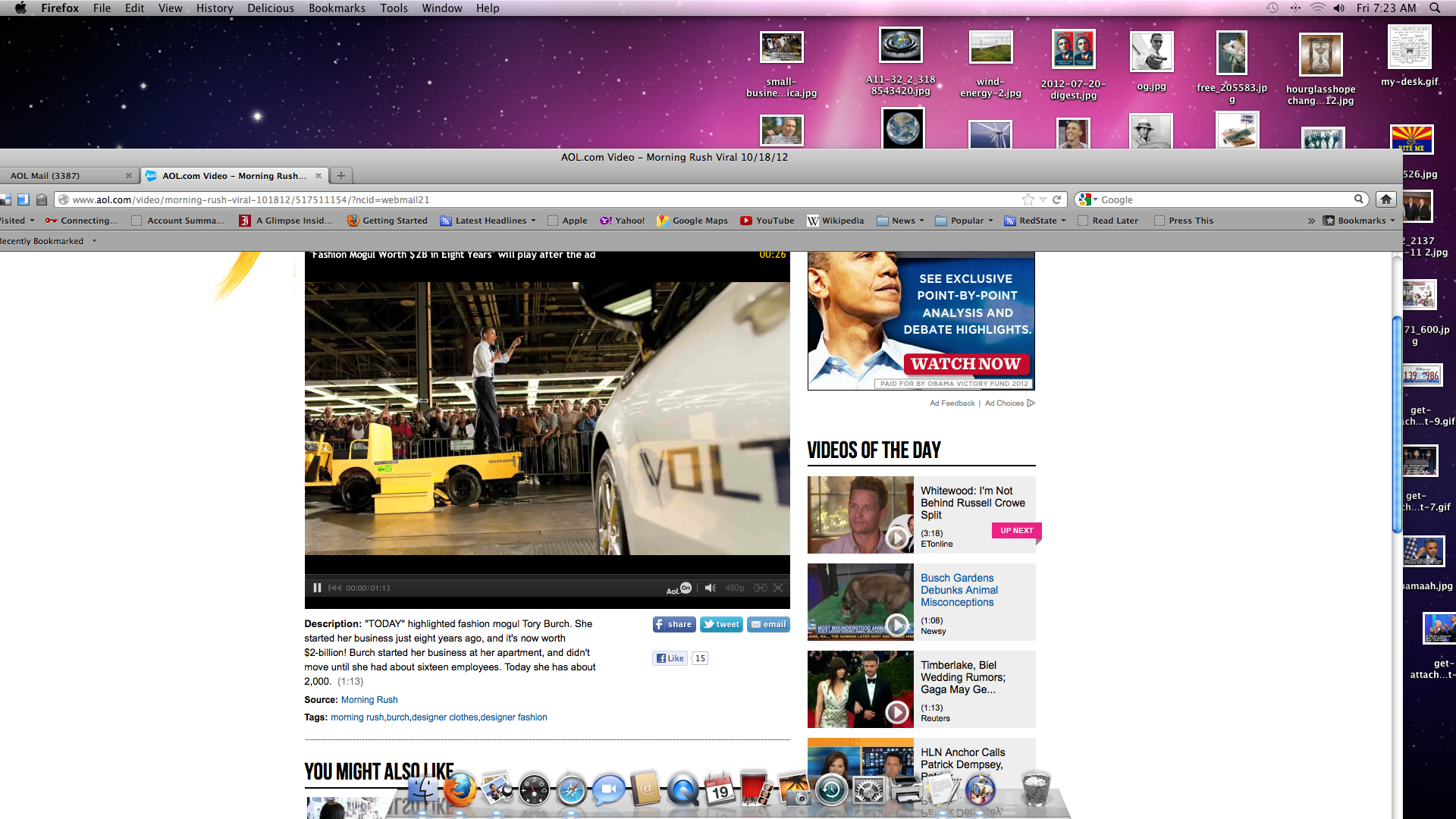Click the system volume icon
The height and width of the screenshot is (819, 1456).
(x=1339, y=8)
